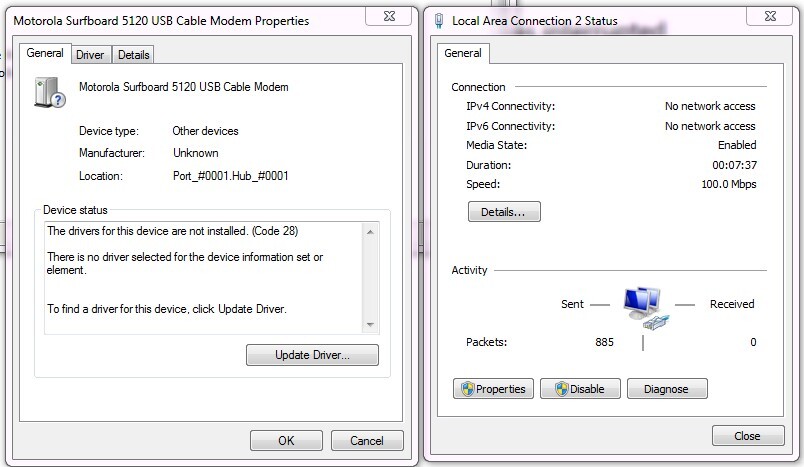Click the 'Speed:' label
Screen dimensions: 804x467
(x=483, y=184)
